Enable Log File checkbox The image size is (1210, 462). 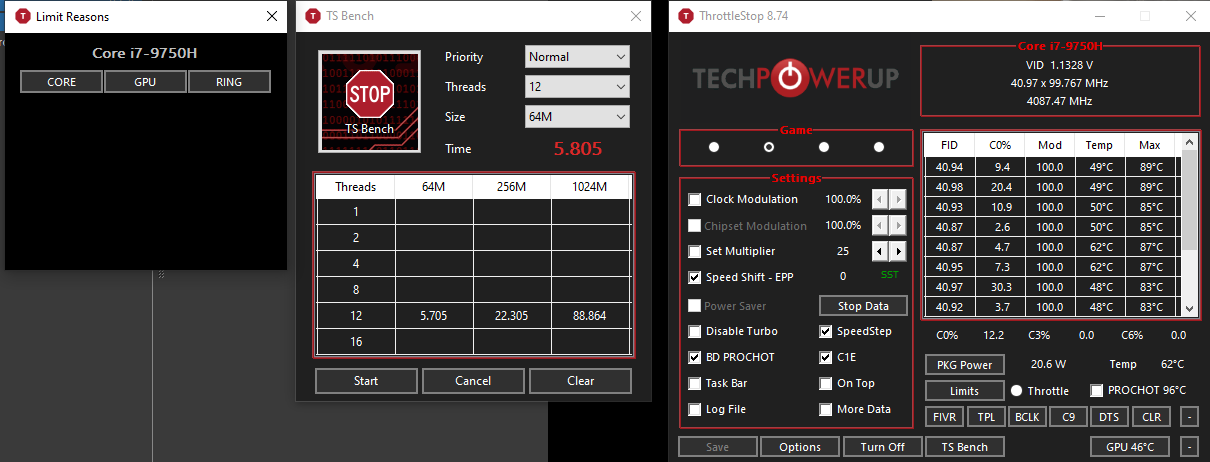695,409
